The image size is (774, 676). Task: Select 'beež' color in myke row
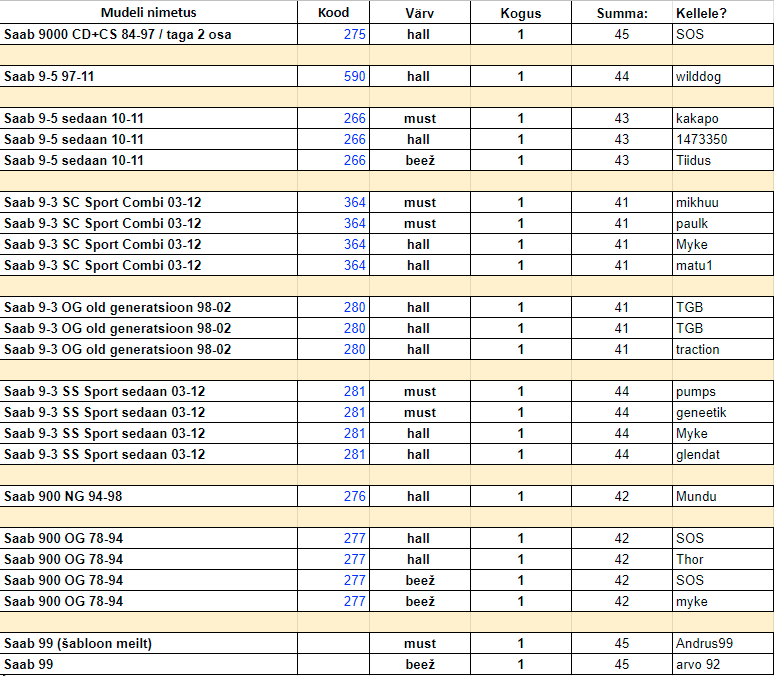420,601
